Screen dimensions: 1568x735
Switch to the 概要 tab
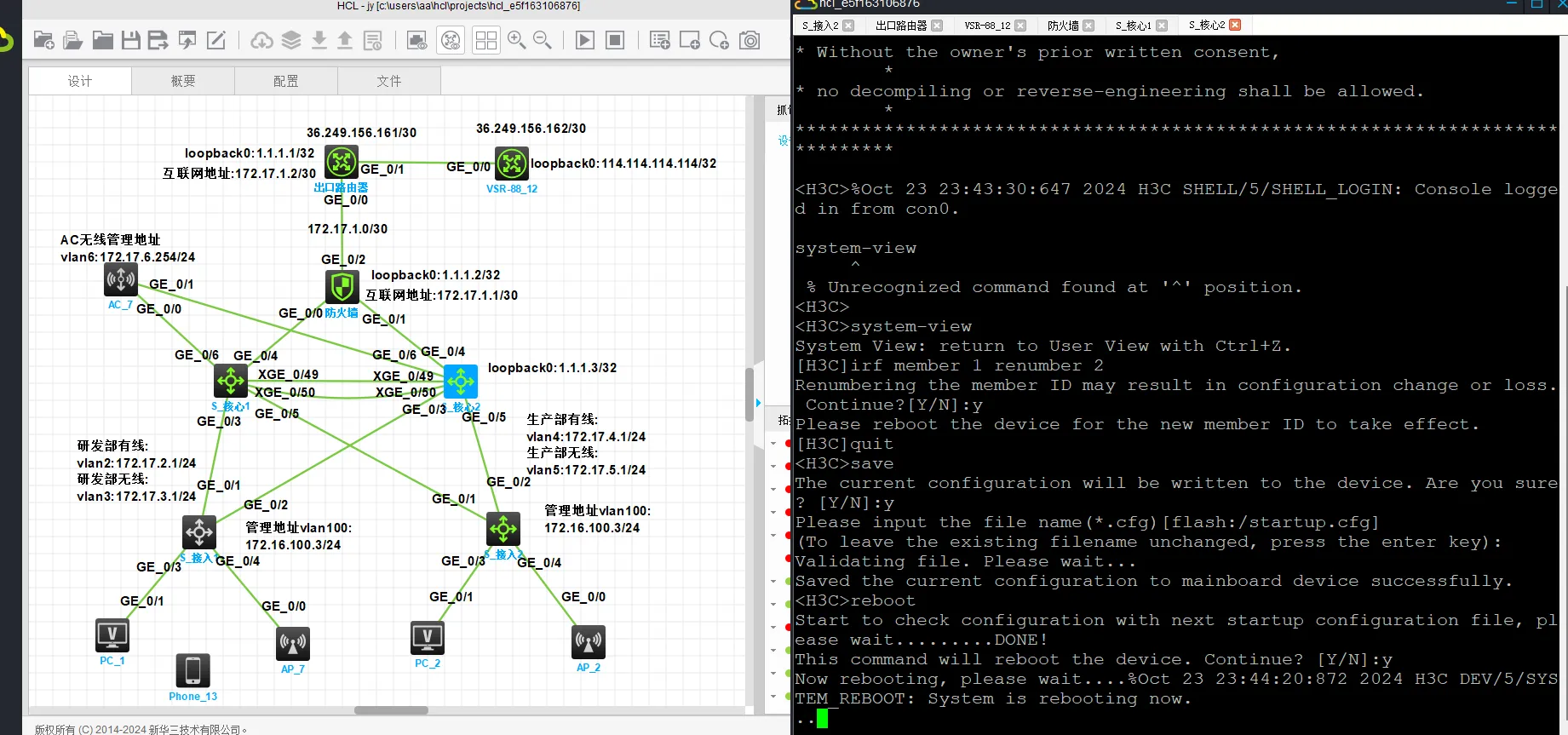(x=183, y=81)
